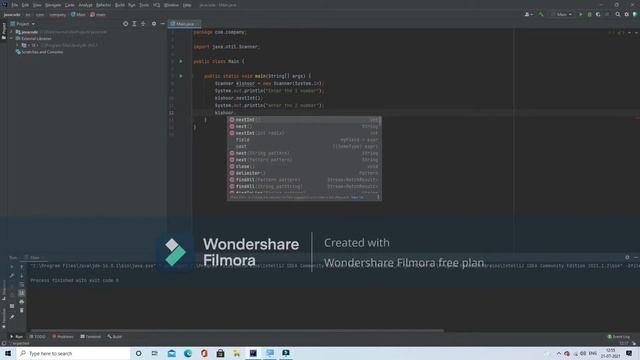The height and width of the screenshot is (360, 640).
Task: Select Scratches and Consoles tree item
Action: (x=42, y=52)
